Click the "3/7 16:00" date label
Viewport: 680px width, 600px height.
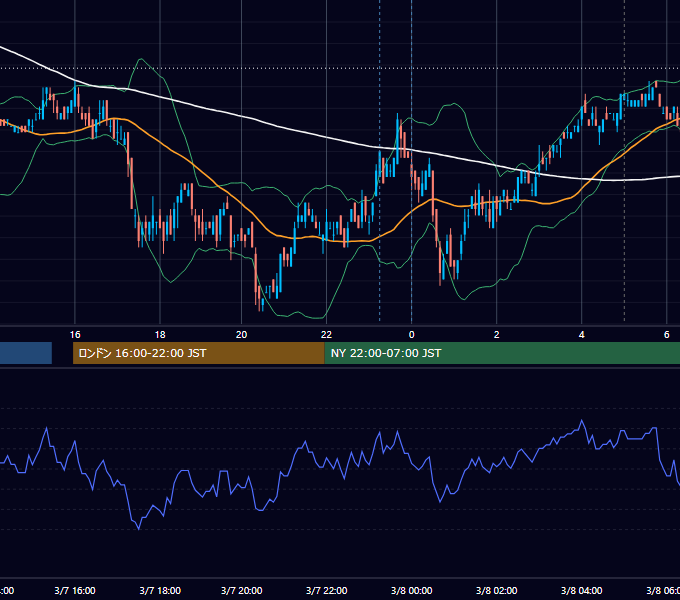pos(75,590)
